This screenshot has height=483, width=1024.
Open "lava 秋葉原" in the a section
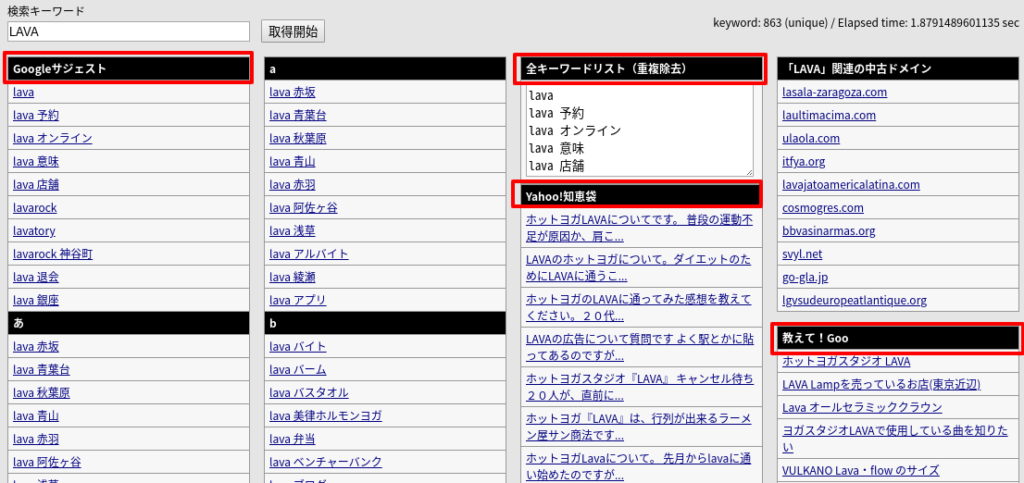tap(298, 138)
